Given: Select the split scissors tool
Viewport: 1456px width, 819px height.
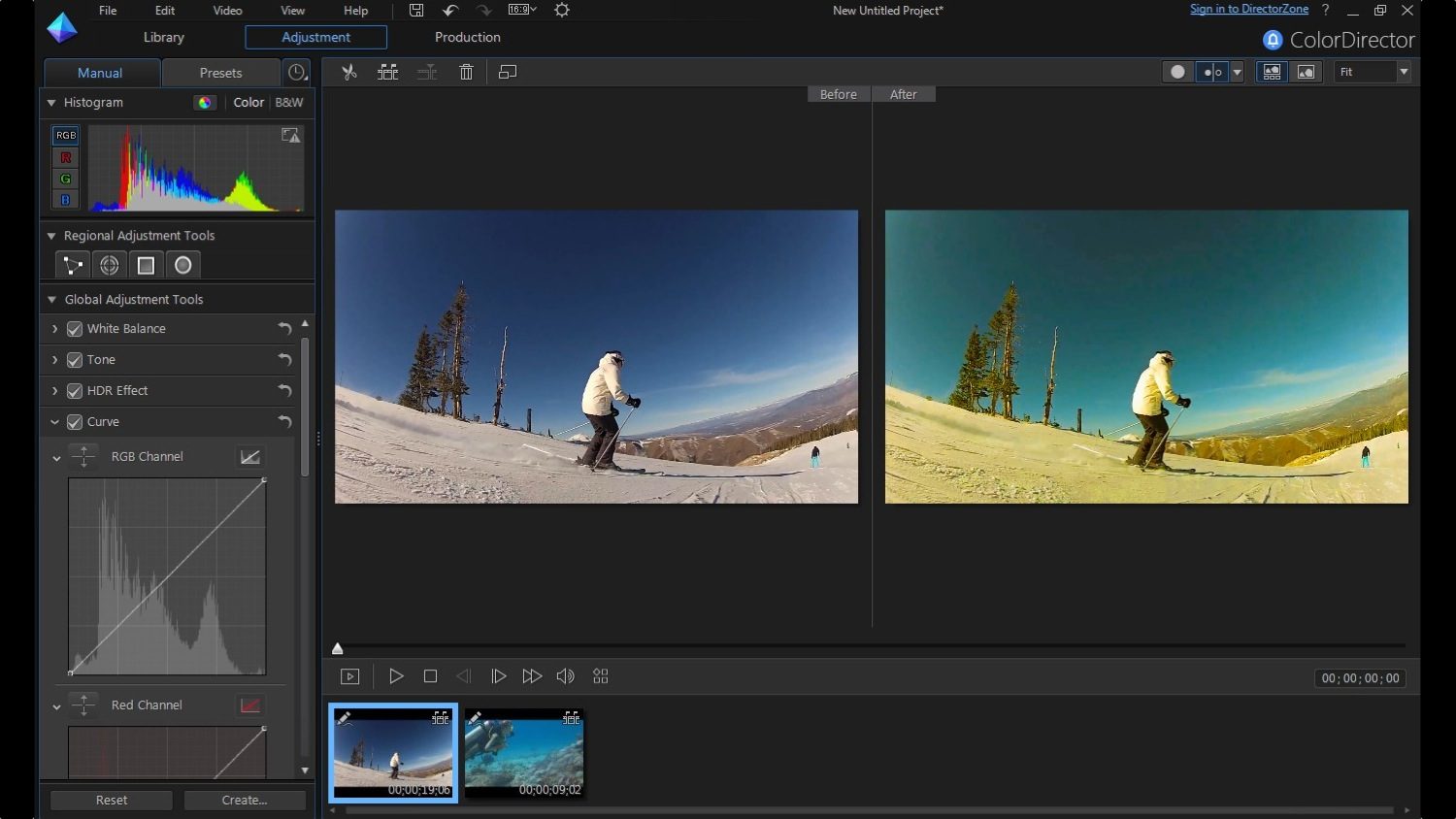Looking at the screenshot, I should pos(349,72).
